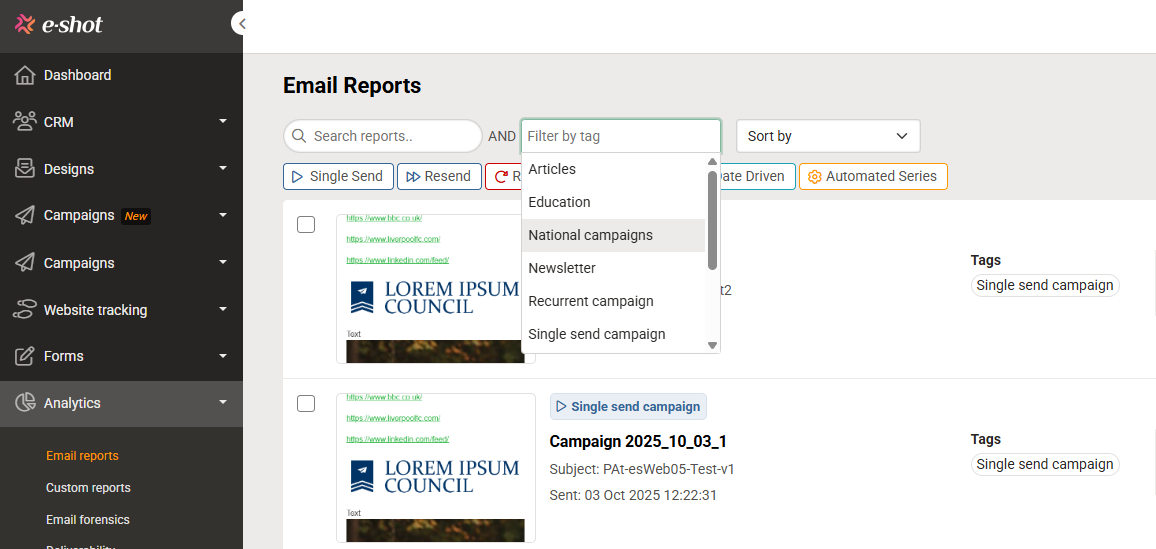Select the Education tag option
1156x549 pixels.
click(613, 202)
